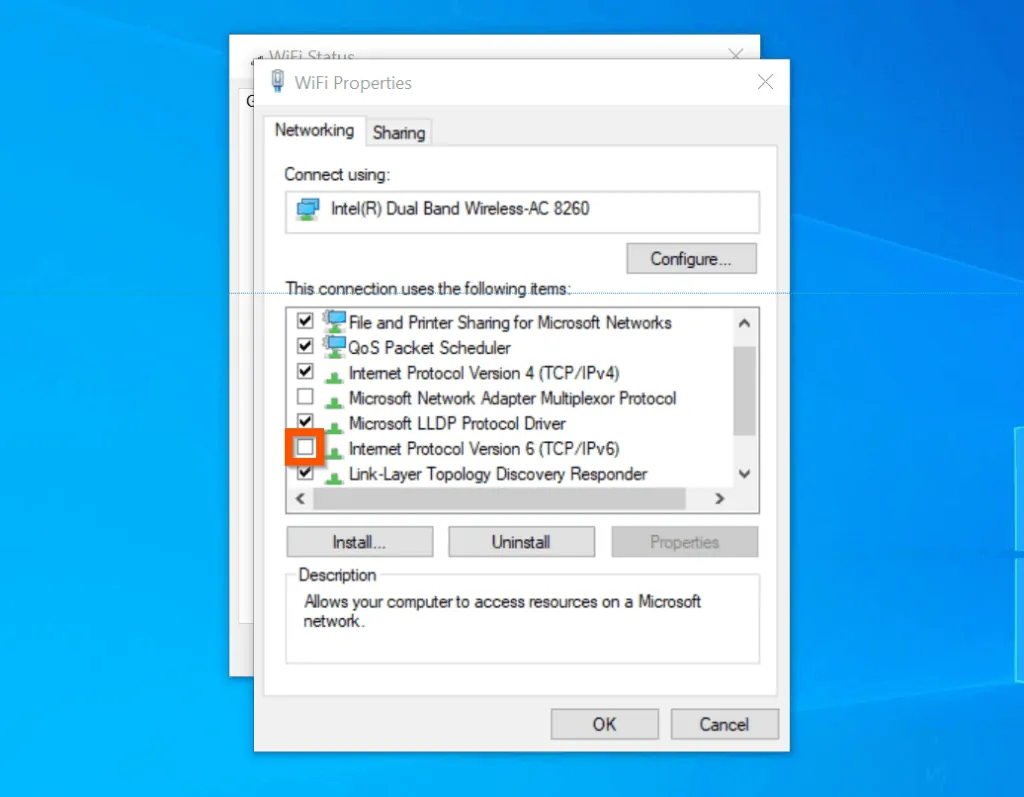Click the Configure button
The width and height of the screenshot is (1024, 797).
point(691,258)
